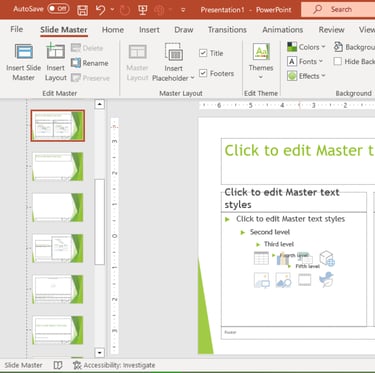This screenshot has width=375, height=373.
Task: Click Insert Layout button
Action: 56,62
